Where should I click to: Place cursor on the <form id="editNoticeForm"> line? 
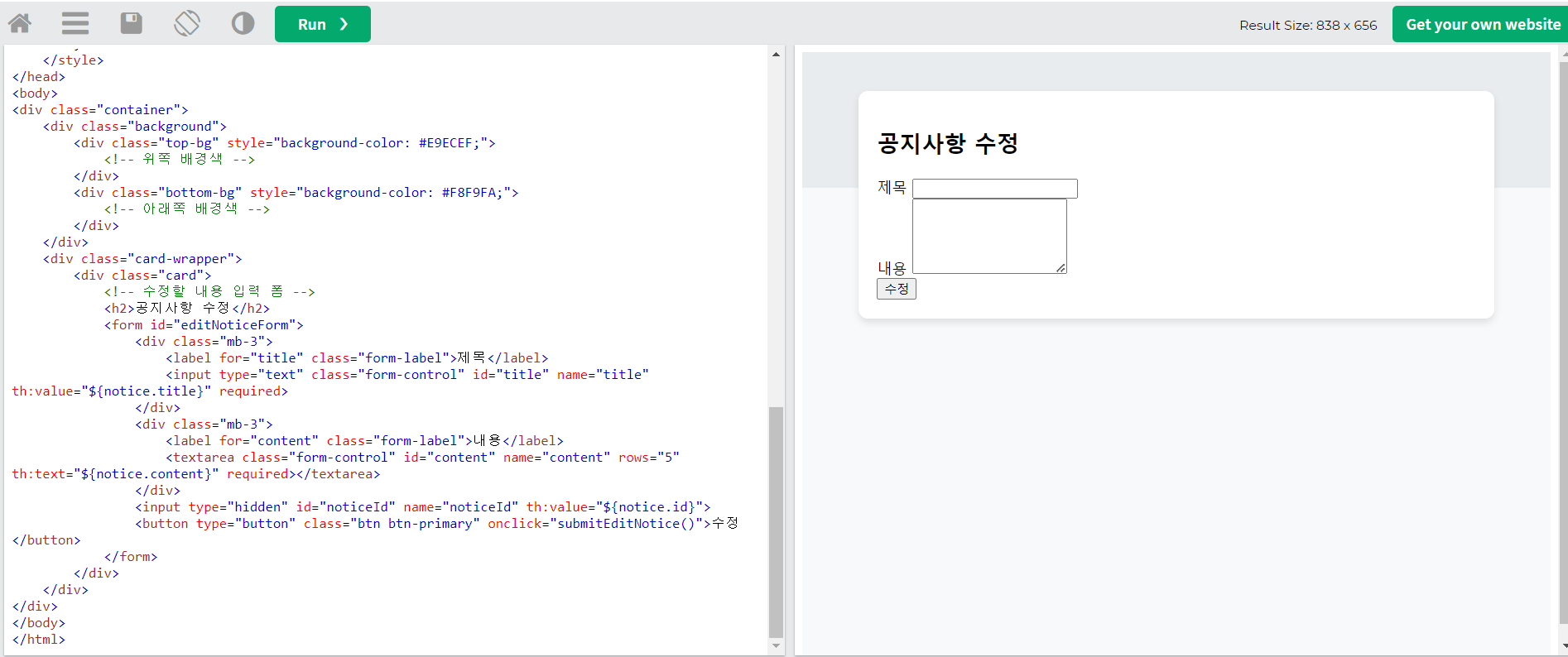[x=204, y=325]
